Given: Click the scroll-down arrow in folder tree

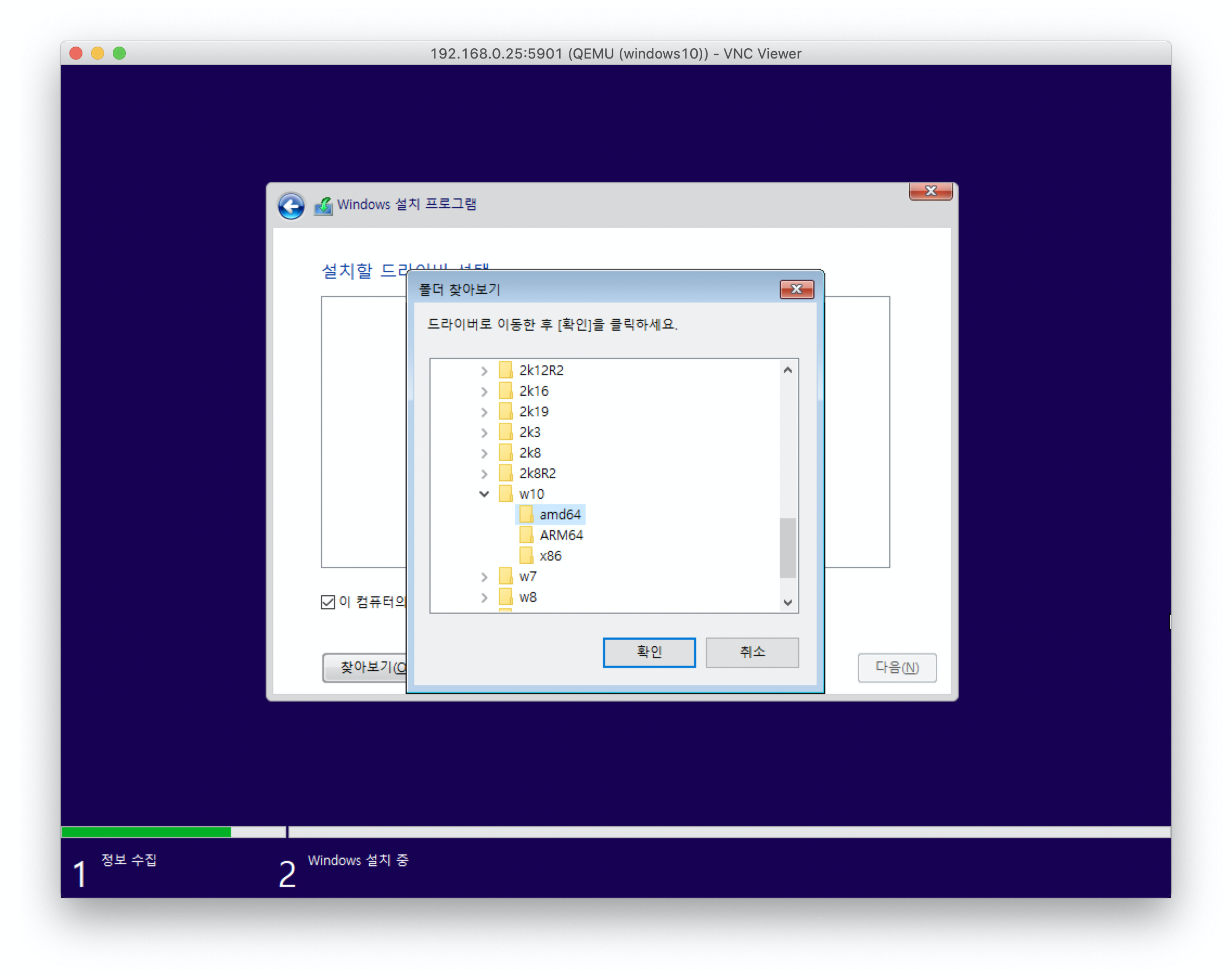Looking at the screenshot, I should [x=787, y=602].
